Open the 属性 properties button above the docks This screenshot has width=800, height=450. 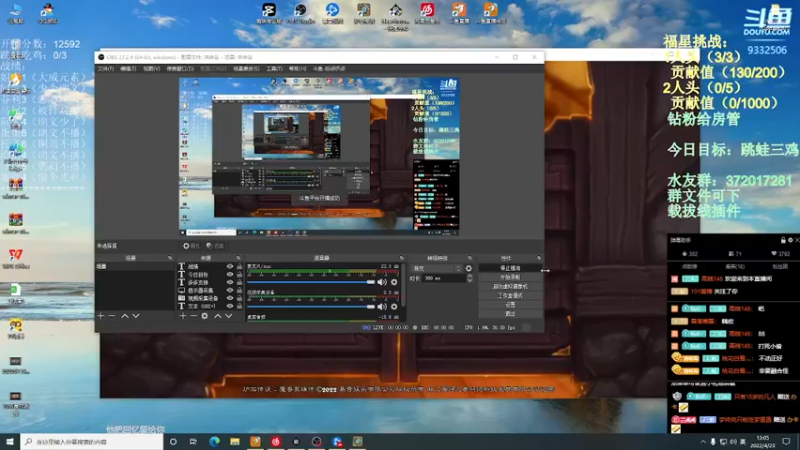click(x=191, y=246)
